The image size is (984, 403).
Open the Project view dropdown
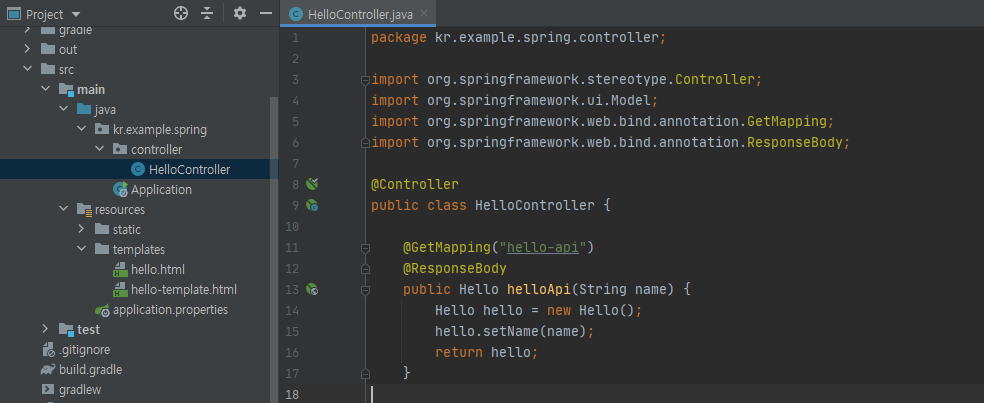(76, 14)
